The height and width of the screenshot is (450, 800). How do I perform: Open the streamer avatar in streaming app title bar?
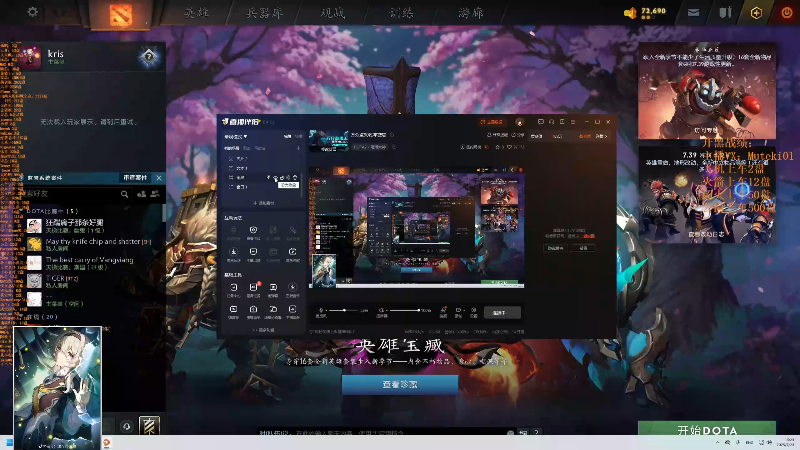pyautogui.click(x=519, y=122)
